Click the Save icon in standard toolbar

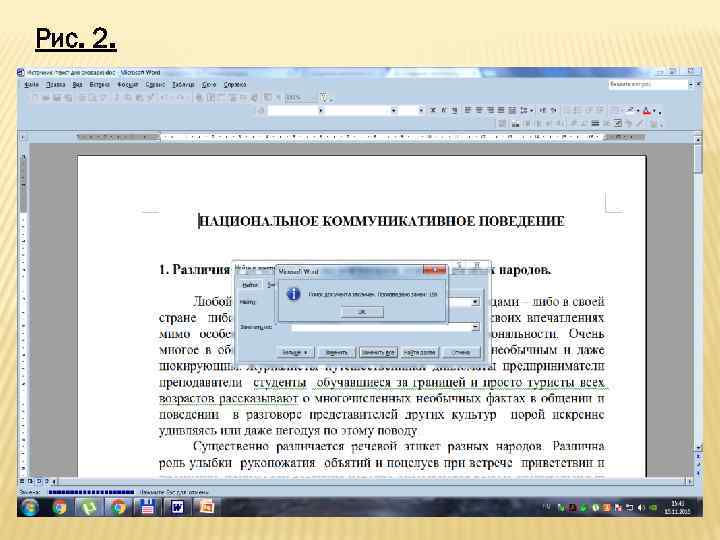[x=57, y=97]
